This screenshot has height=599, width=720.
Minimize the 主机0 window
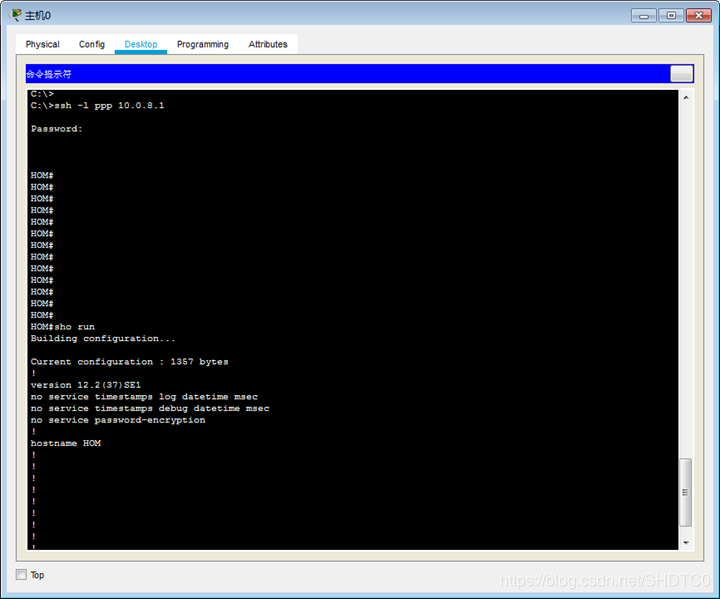644,16
